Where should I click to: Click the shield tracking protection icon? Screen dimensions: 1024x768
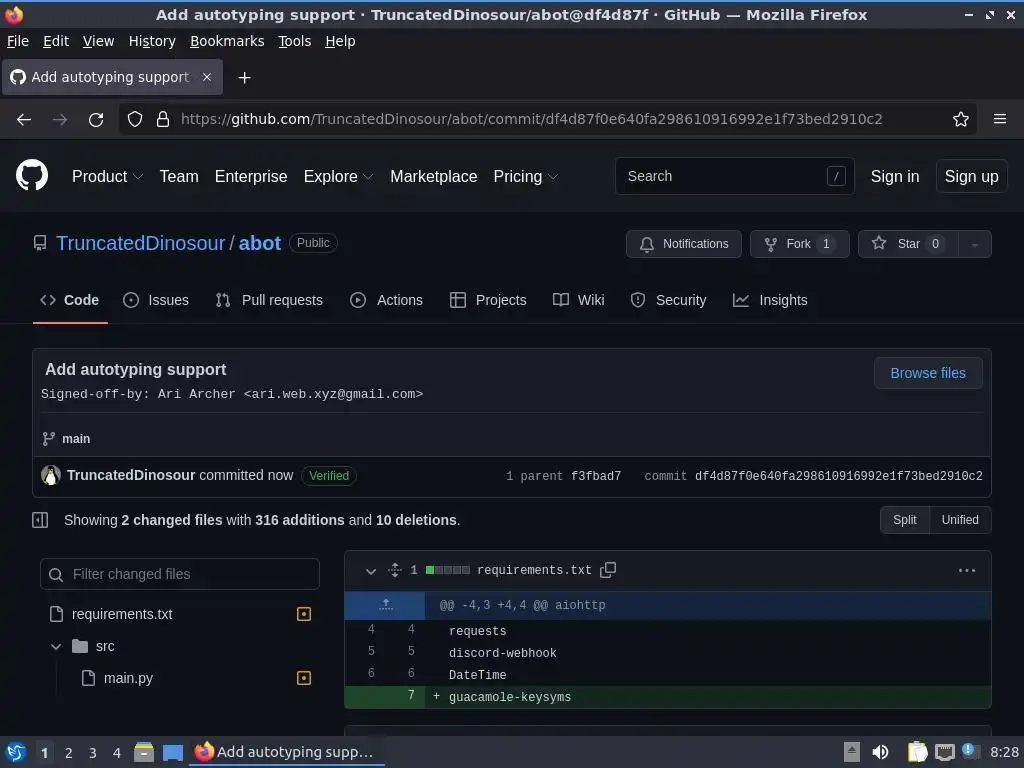click(x=135, y=120)
